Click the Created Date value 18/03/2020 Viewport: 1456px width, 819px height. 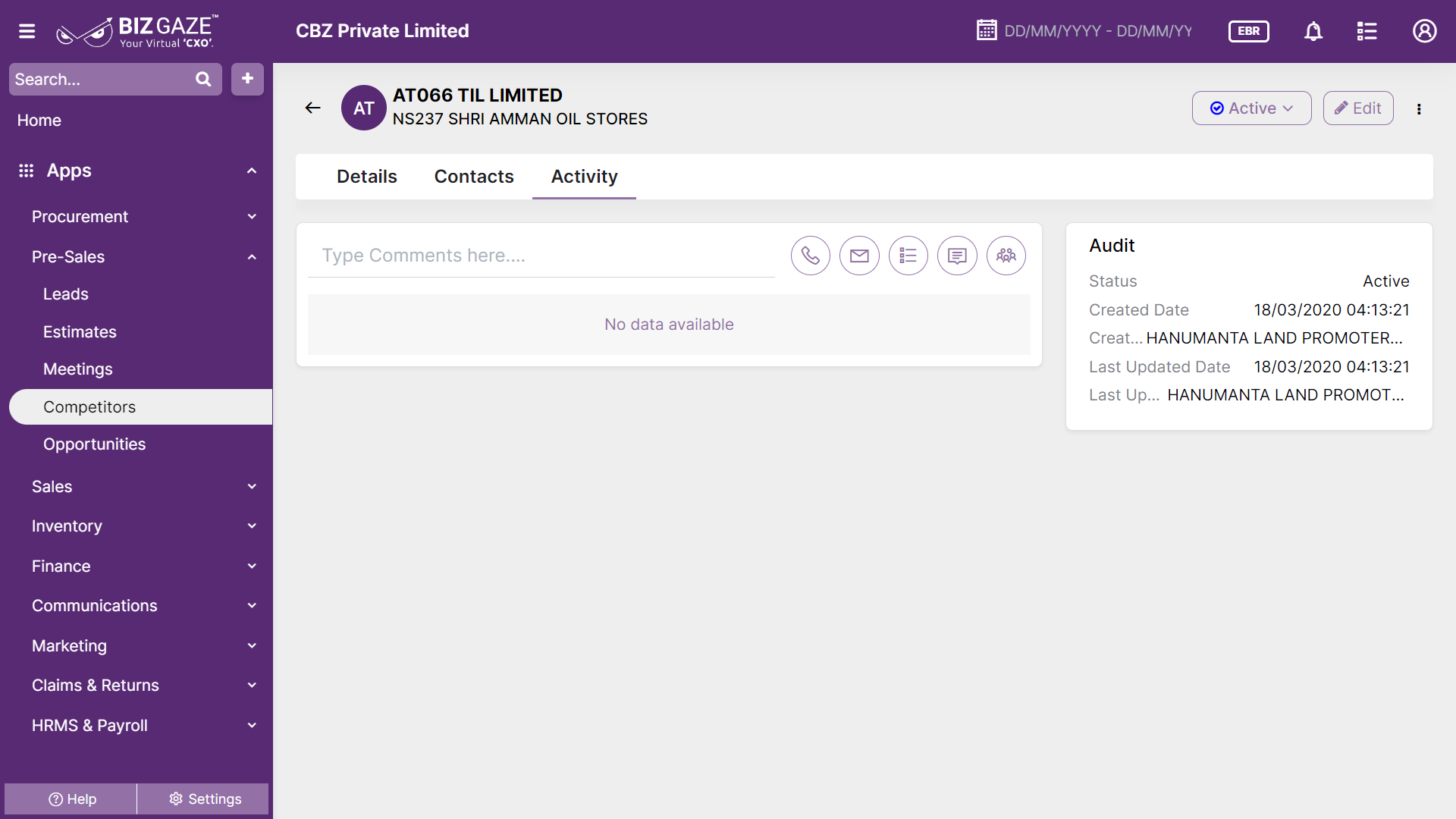tap(1331, 310)
